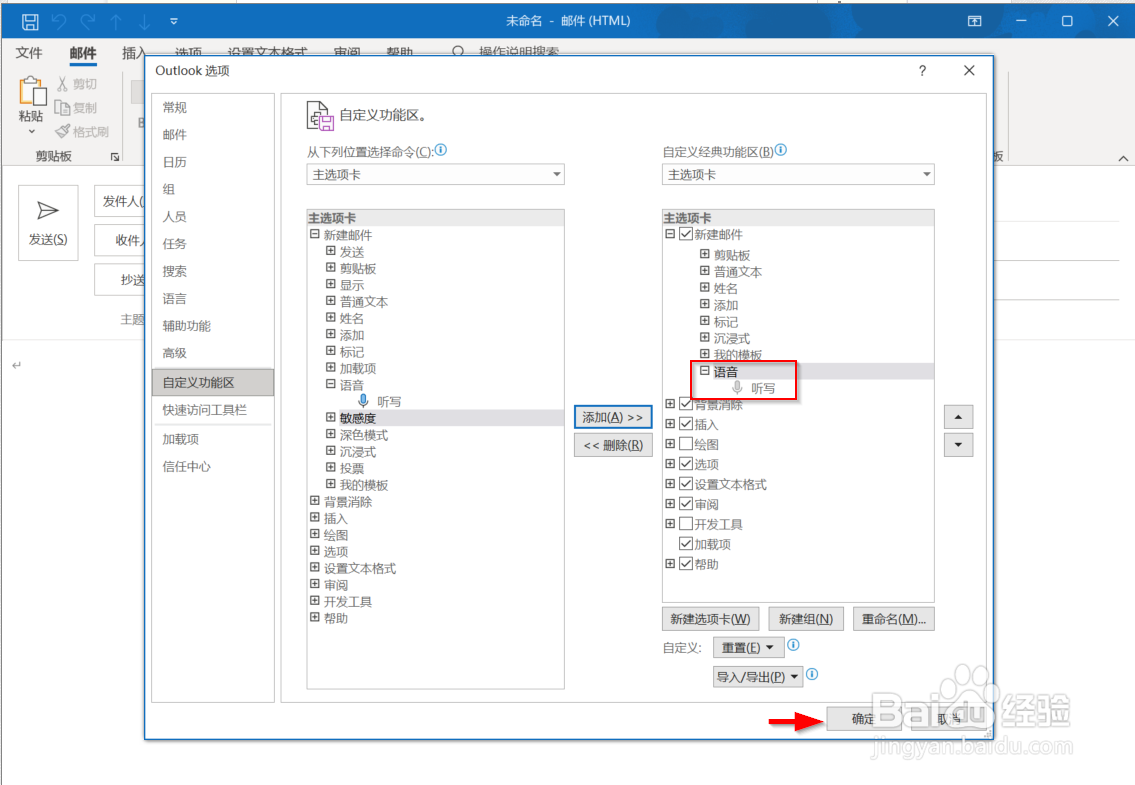Click the help question mark in dialog
This screenshot has height=785, width=1135.
click(x=922, y=71)
